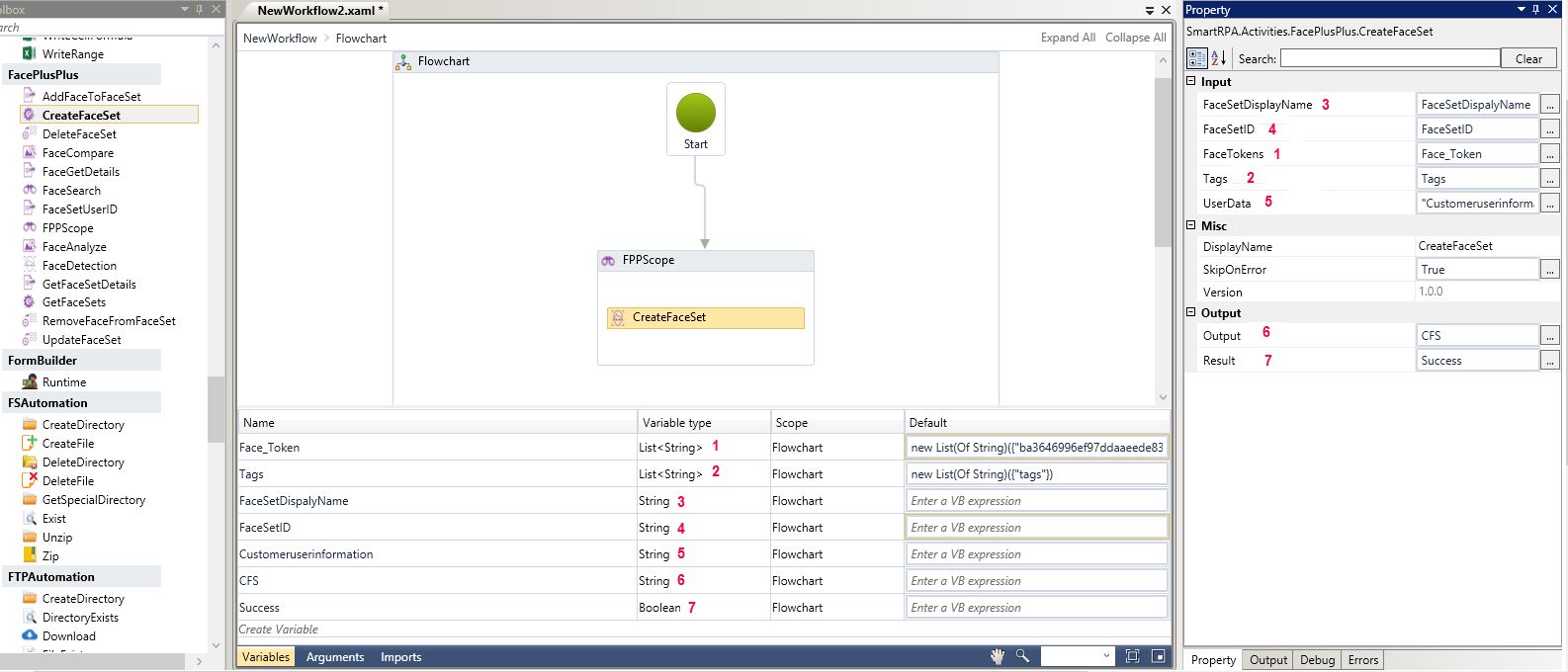Select the Pan hand tool
This screenshot has width=1568, height=672.
[998, 656]
